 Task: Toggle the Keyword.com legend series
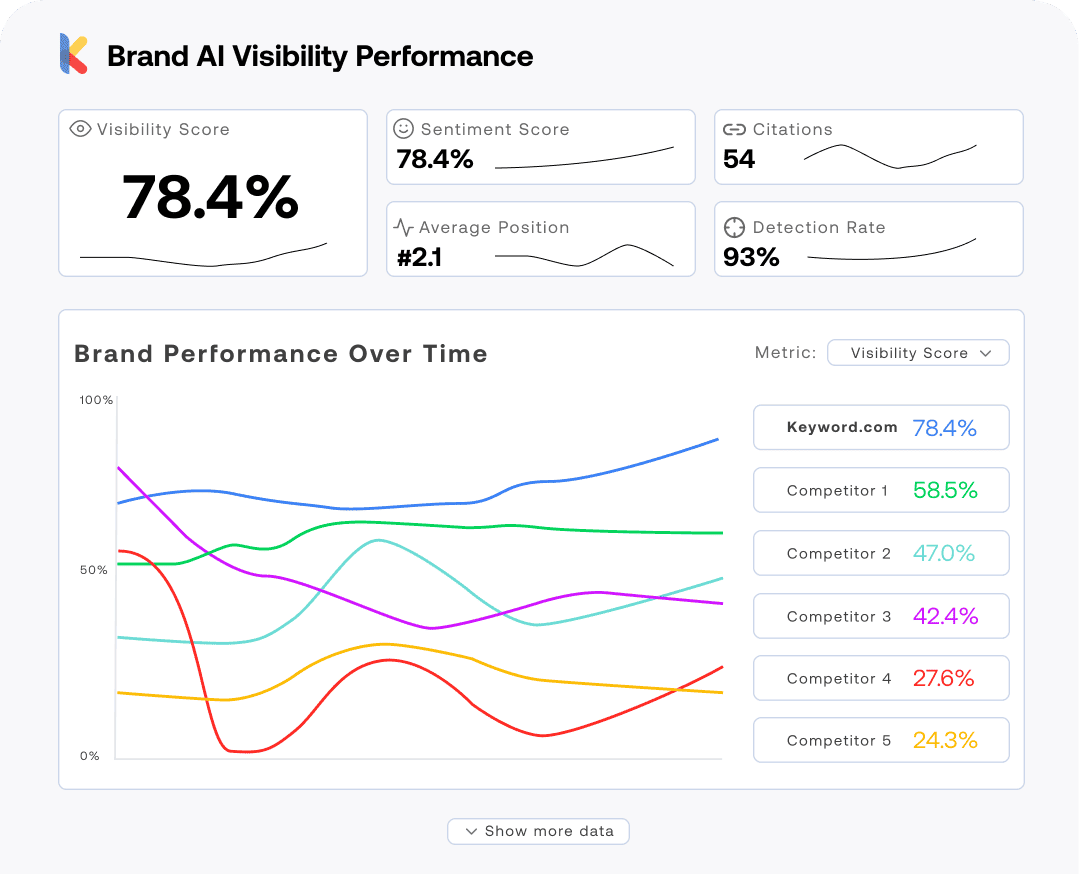(x=881, y=428)
